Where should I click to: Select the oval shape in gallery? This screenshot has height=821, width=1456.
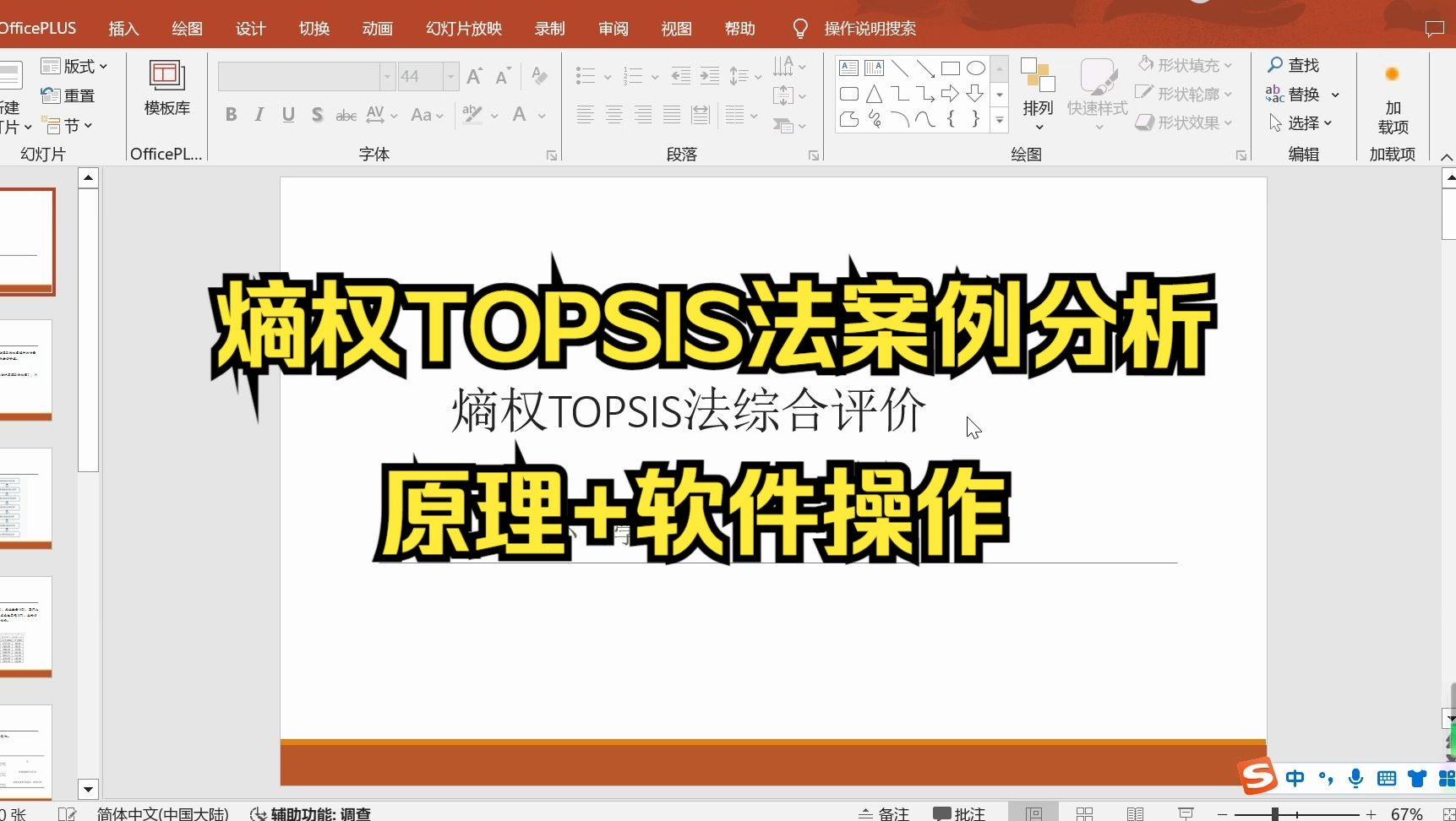tap(976, 68)
